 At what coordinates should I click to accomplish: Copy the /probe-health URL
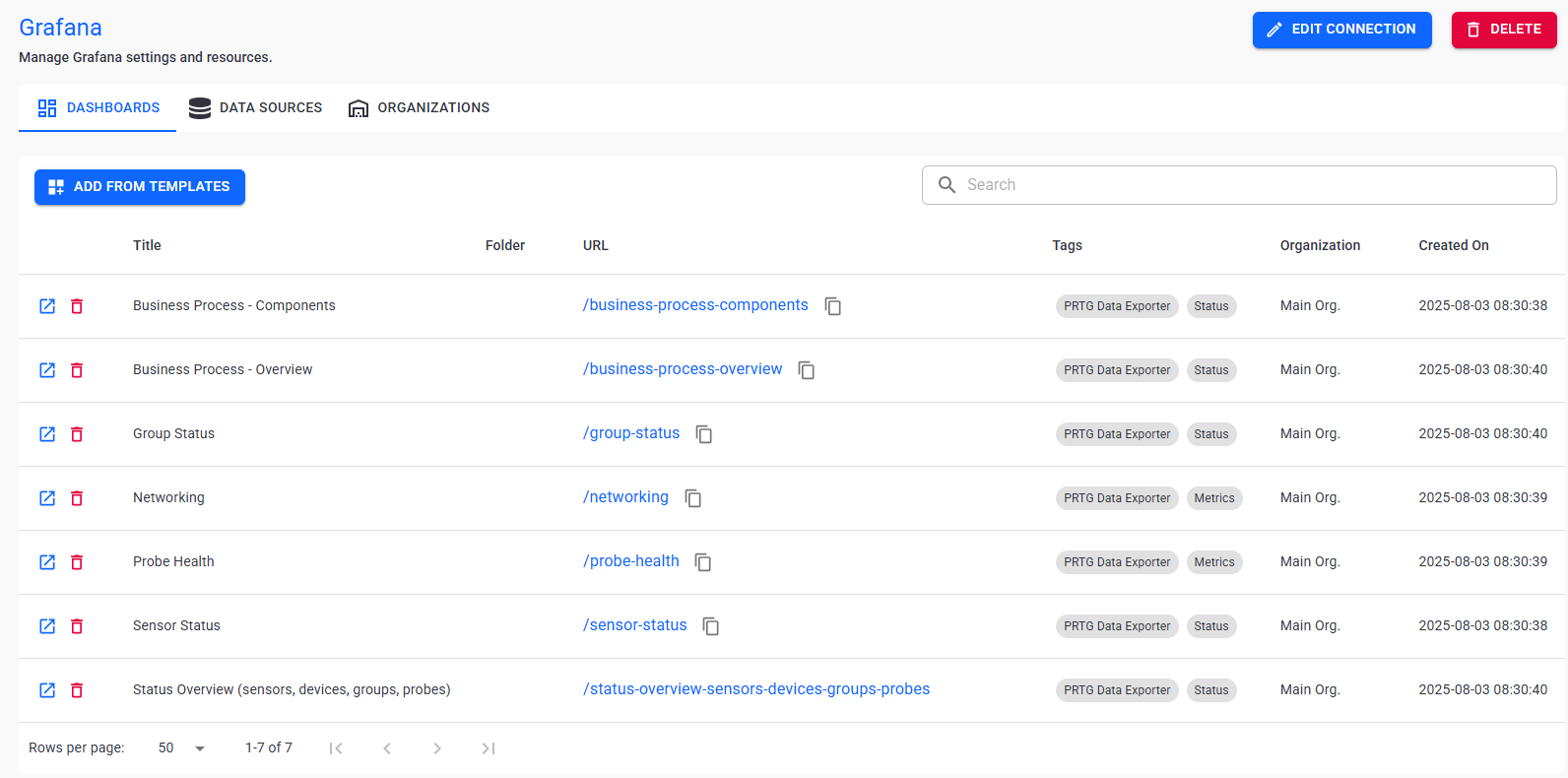coord(703,562)
